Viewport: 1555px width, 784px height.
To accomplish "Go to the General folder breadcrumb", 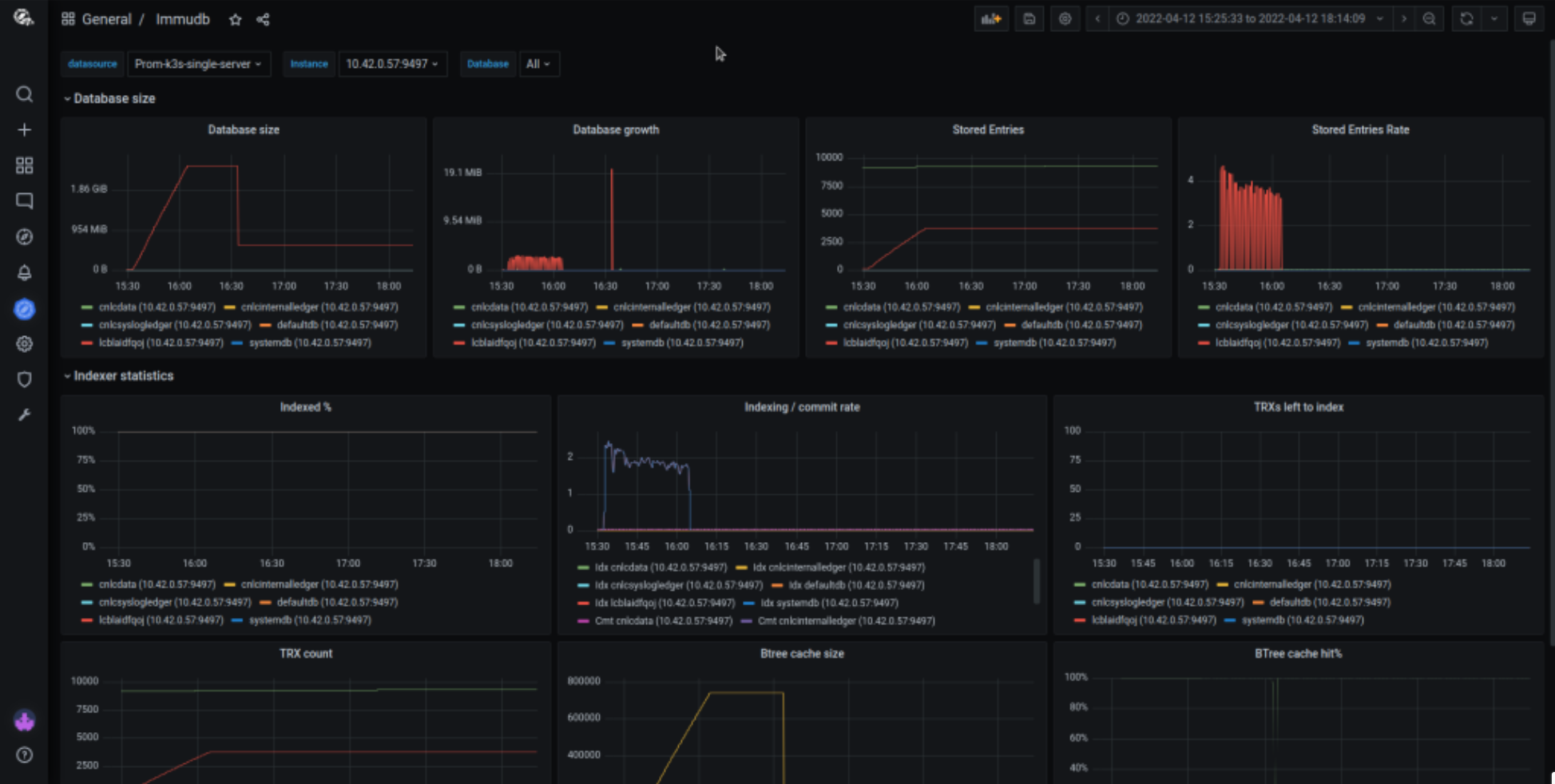I will pyautogui.click(x=106, y=19).
